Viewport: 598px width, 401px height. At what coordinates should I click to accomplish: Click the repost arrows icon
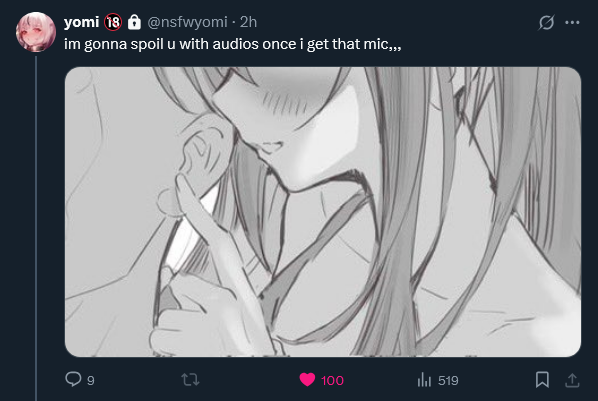[x=190, y=380]
